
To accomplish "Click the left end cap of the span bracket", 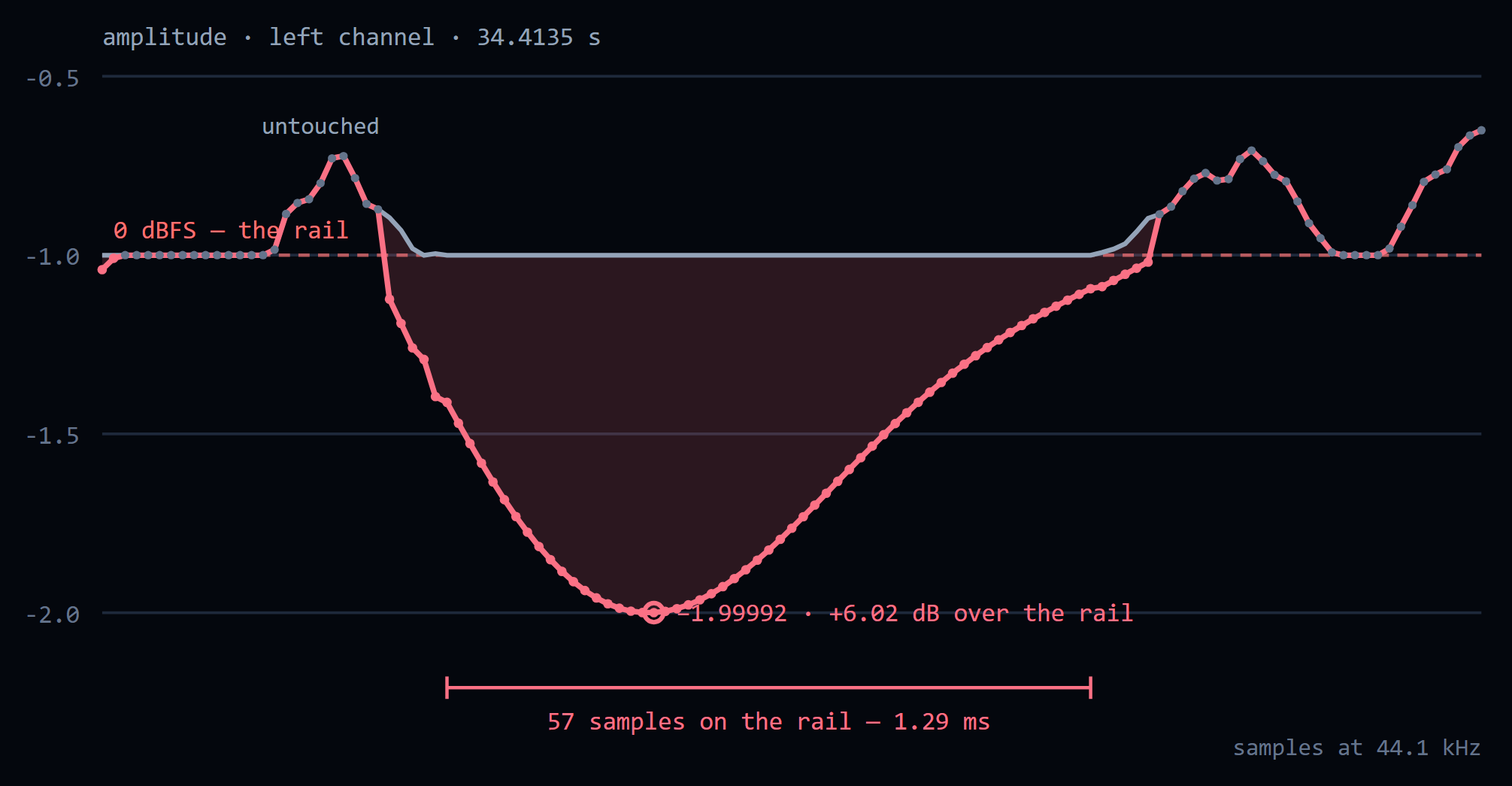I will click(447, 687).
